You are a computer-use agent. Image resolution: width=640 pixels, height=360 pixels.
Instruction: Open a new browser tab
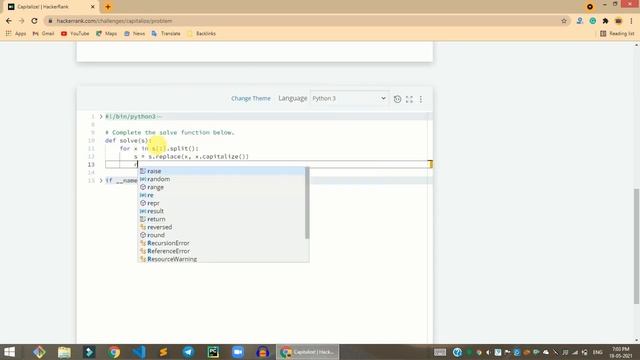108,7
